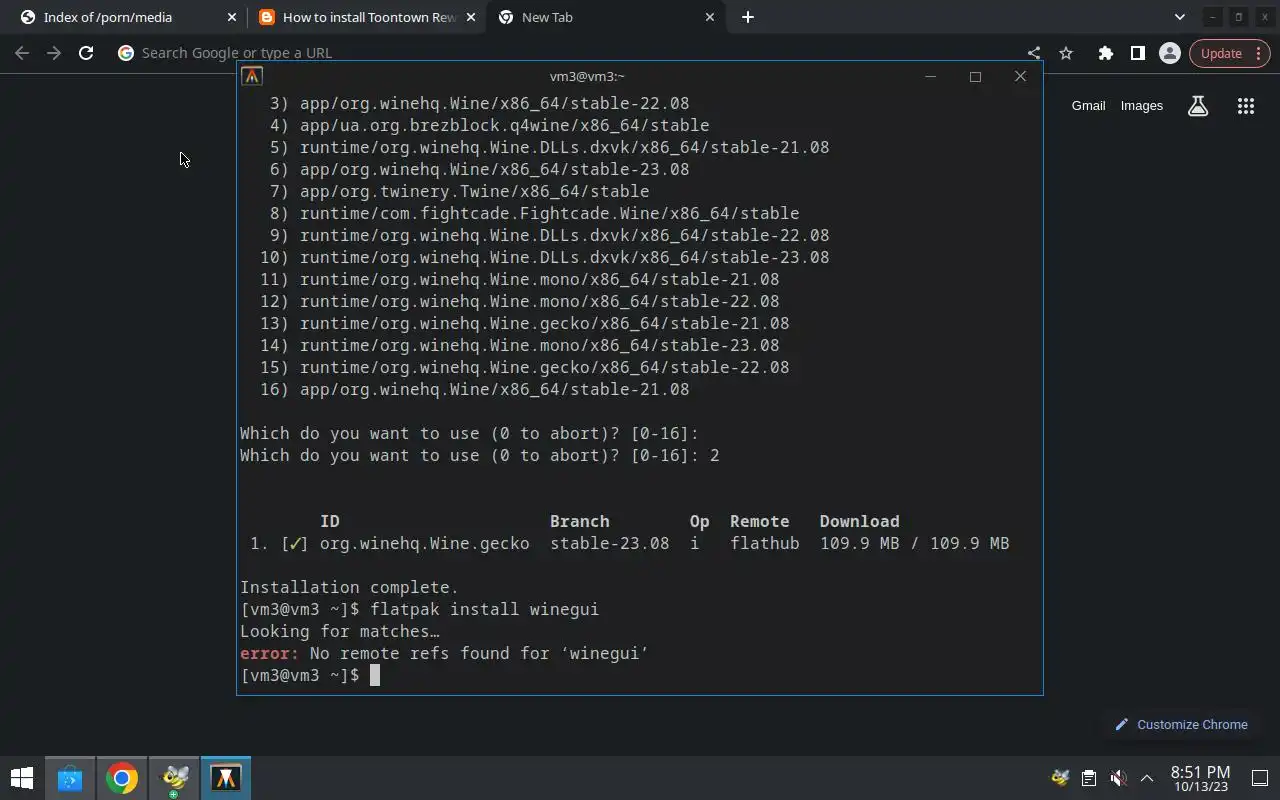The image size is (1280, 800).
Task: Close the vm3@vm3 terminal window
Action: (1020, 76)
